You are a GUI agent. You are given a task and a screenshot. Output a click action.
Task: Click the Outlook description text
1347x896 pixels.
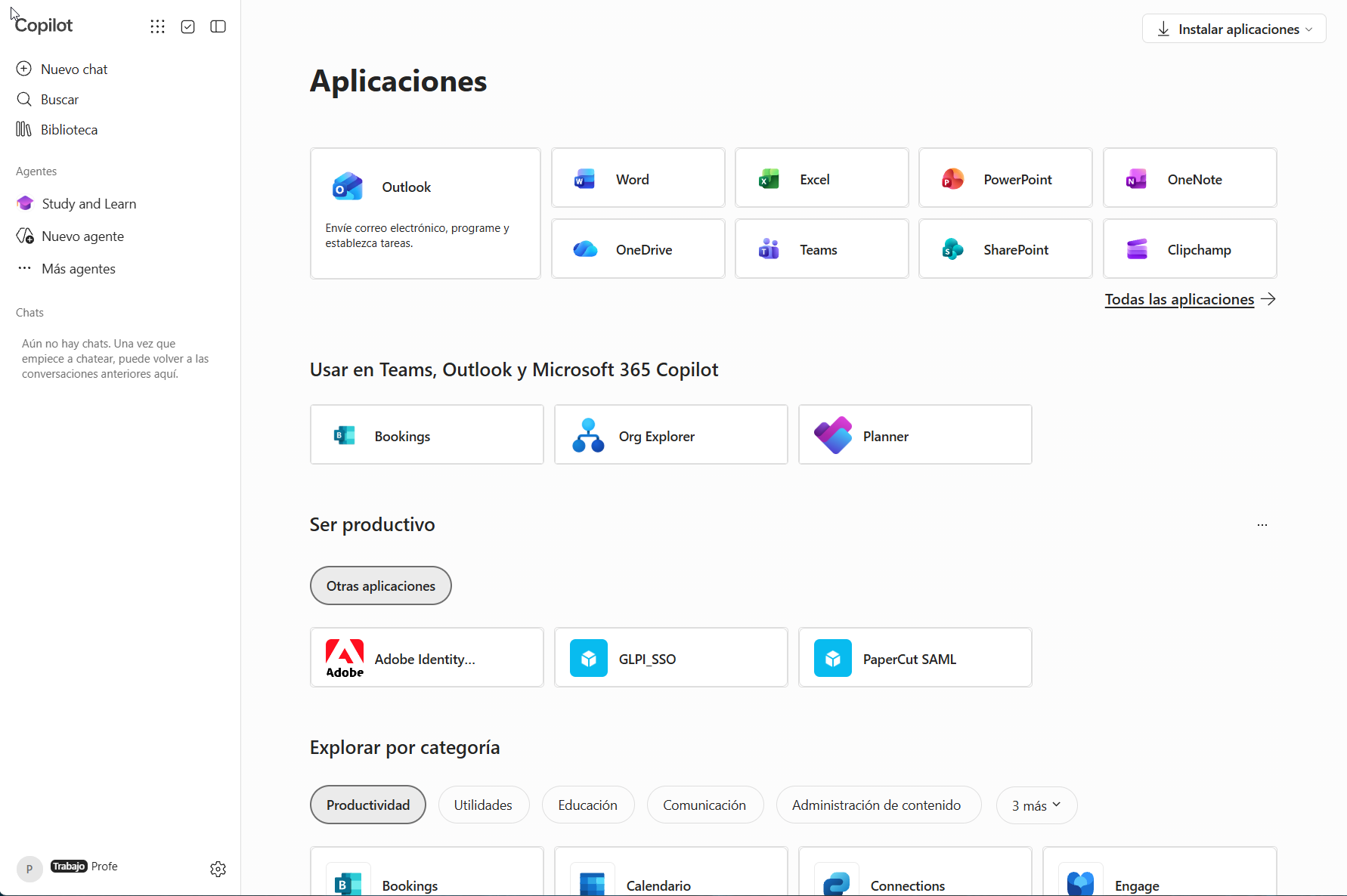[417, 235]
